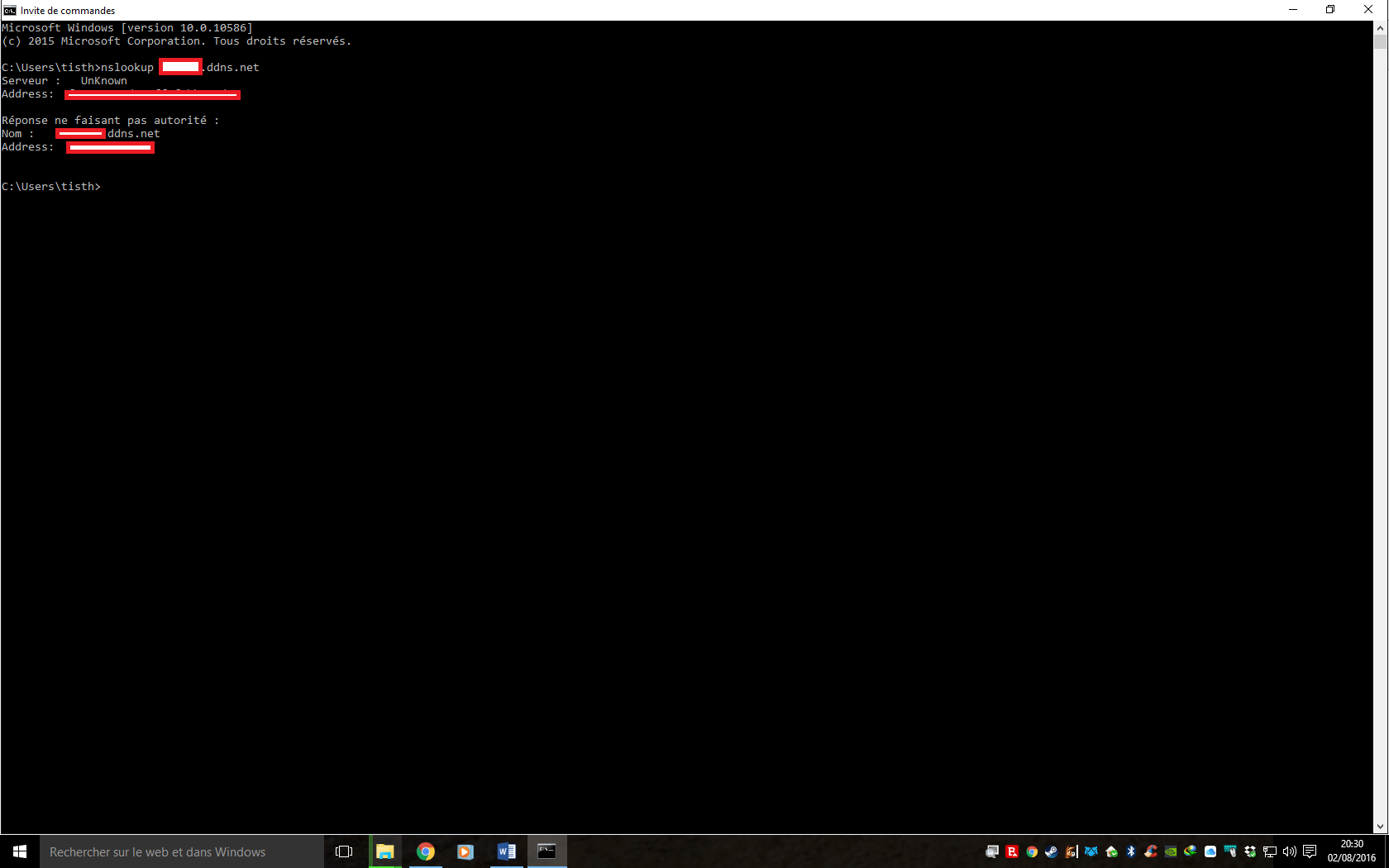
Task: Open the clock showing 20:30 02/08/2016
Action: click(x=1352, y=851)
